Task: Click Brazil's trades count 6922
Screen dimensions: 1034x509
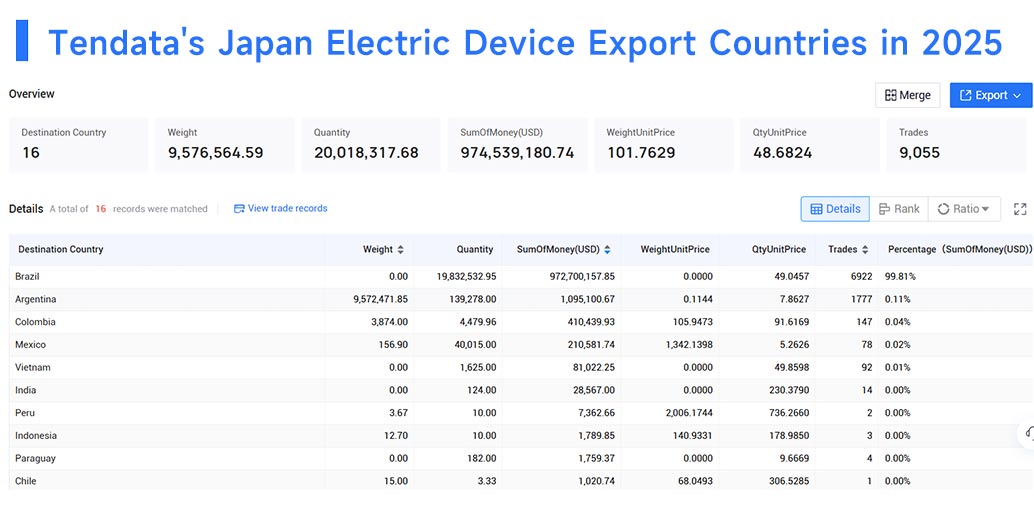Action: (861, 276)
